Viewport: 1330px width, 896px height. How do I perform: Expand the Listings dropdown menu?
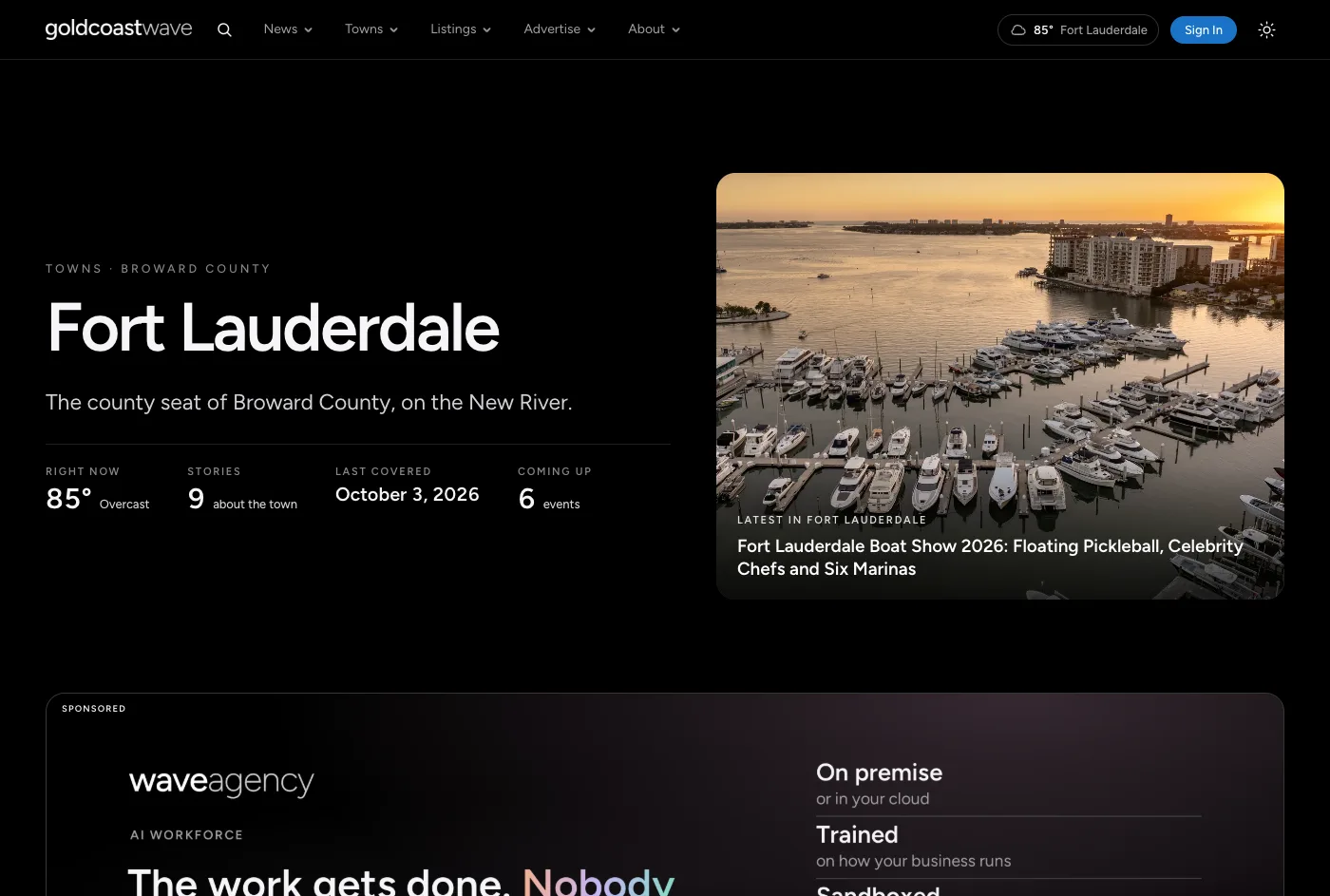461,29
